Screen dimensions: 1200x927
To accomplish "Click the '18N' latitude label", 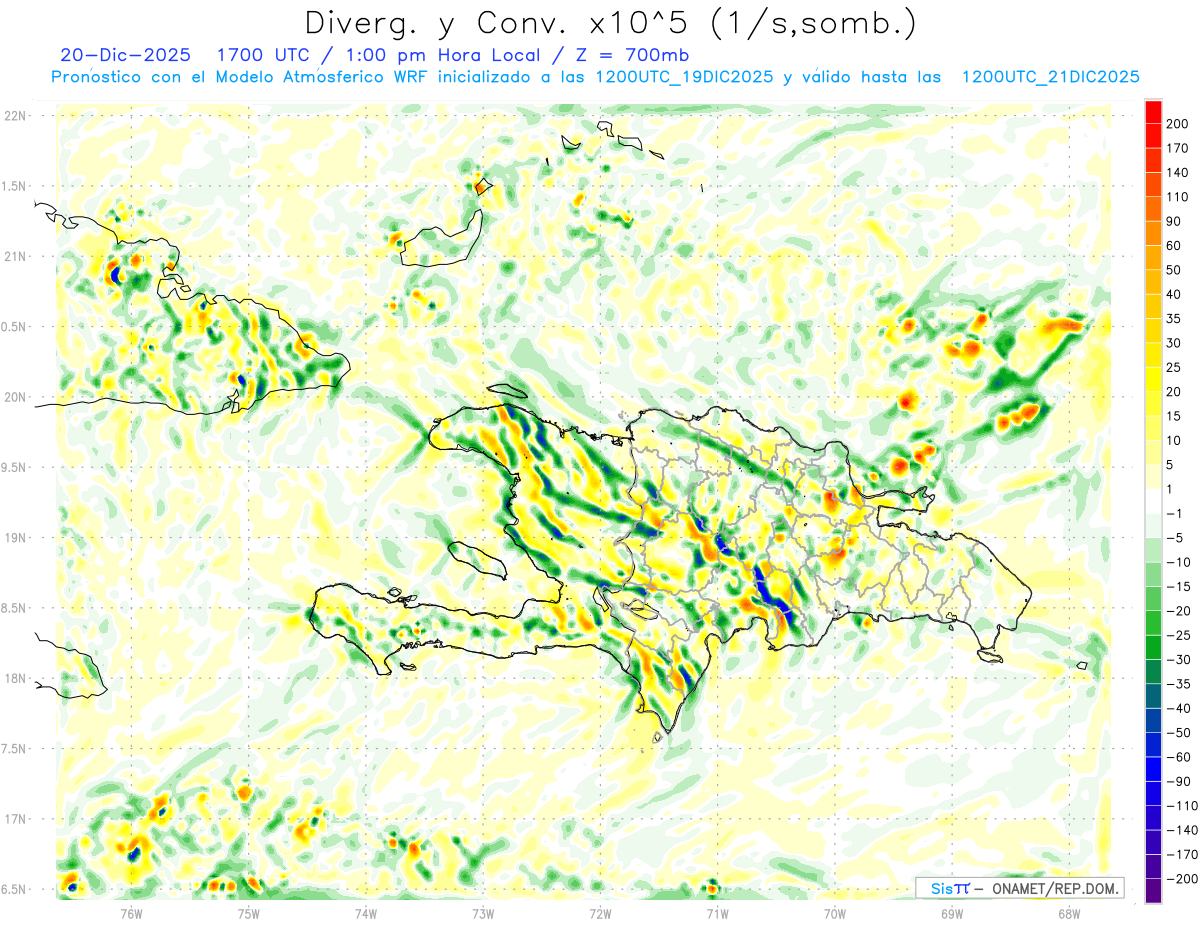I will click(14, 679).
